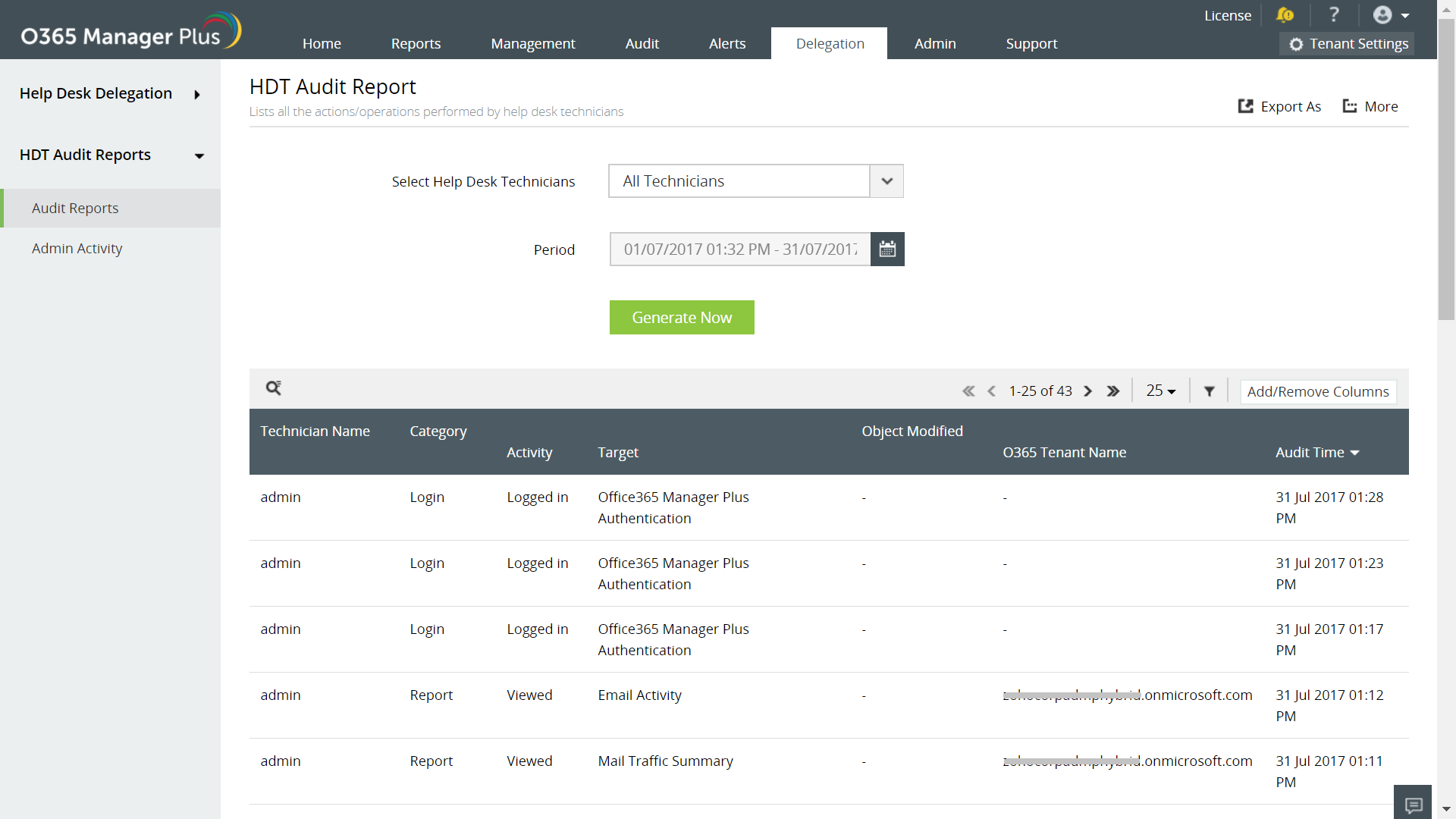1456x819 pixels.
Task: Open the user account menu
Action: click(x=1392, y=15)
